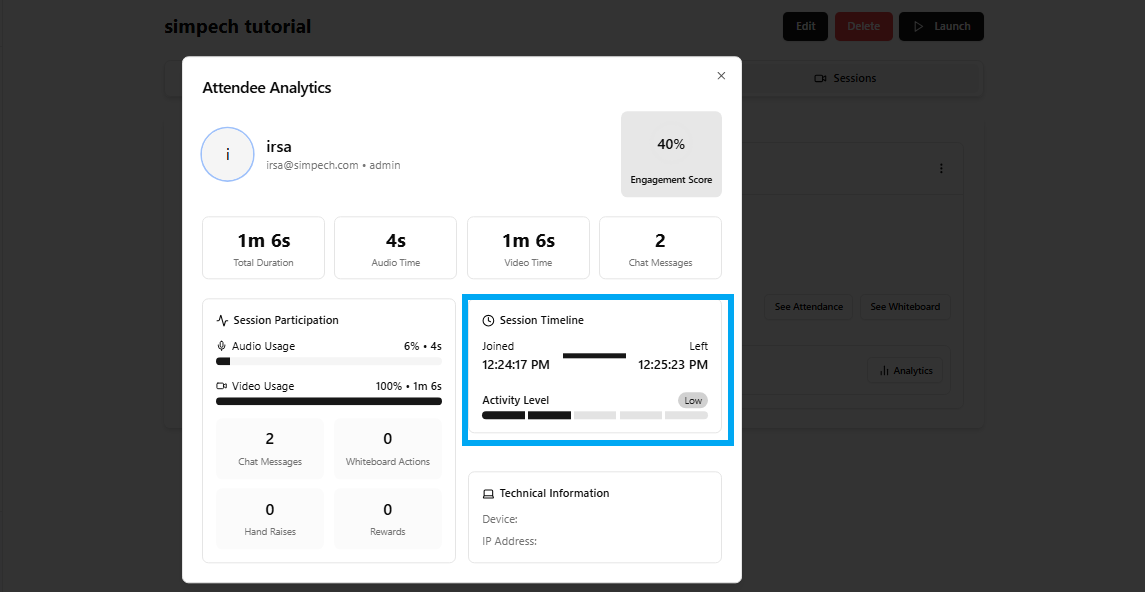Click the Low activity level badge
Screen dimensions: 1145x592
tap(693, 401)
